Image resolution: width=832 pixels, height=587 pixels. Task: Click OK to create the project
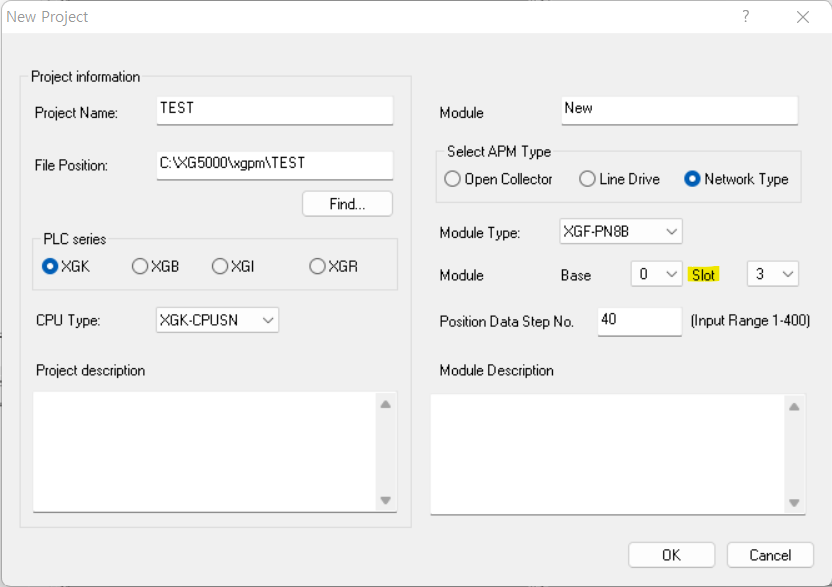(x=671, y=554)
